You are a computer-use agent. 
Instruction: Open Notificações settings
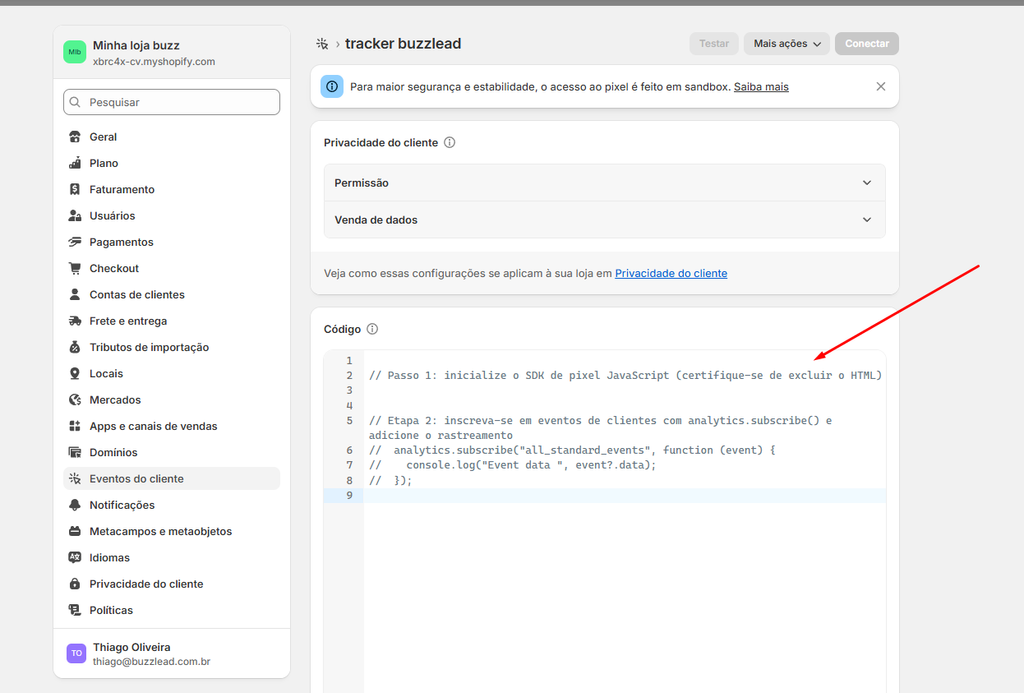pos(171,505)
